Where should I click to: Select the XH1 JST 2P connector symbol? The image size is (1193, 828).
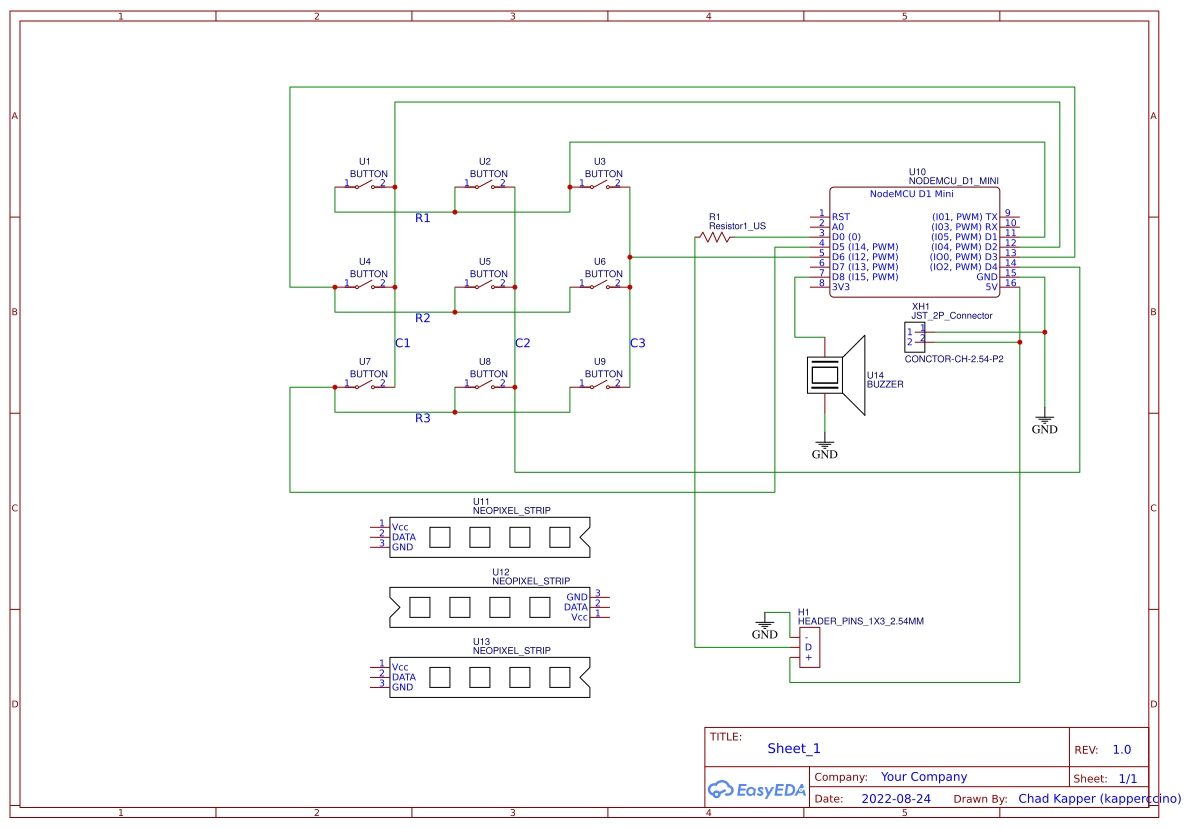point(915,336)
